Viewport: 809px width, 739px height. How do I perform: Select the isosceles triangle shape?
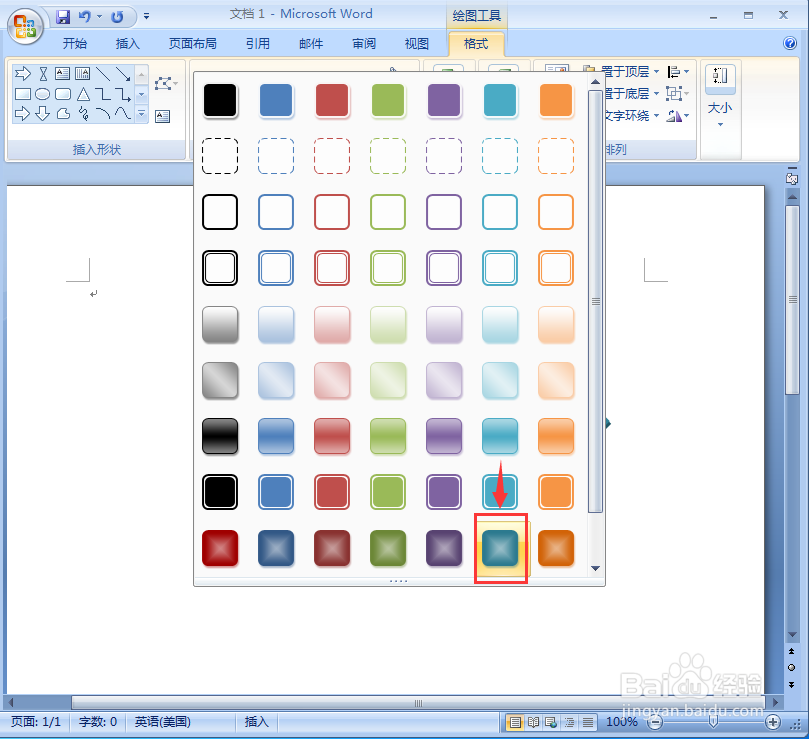[x=83, y=94]
